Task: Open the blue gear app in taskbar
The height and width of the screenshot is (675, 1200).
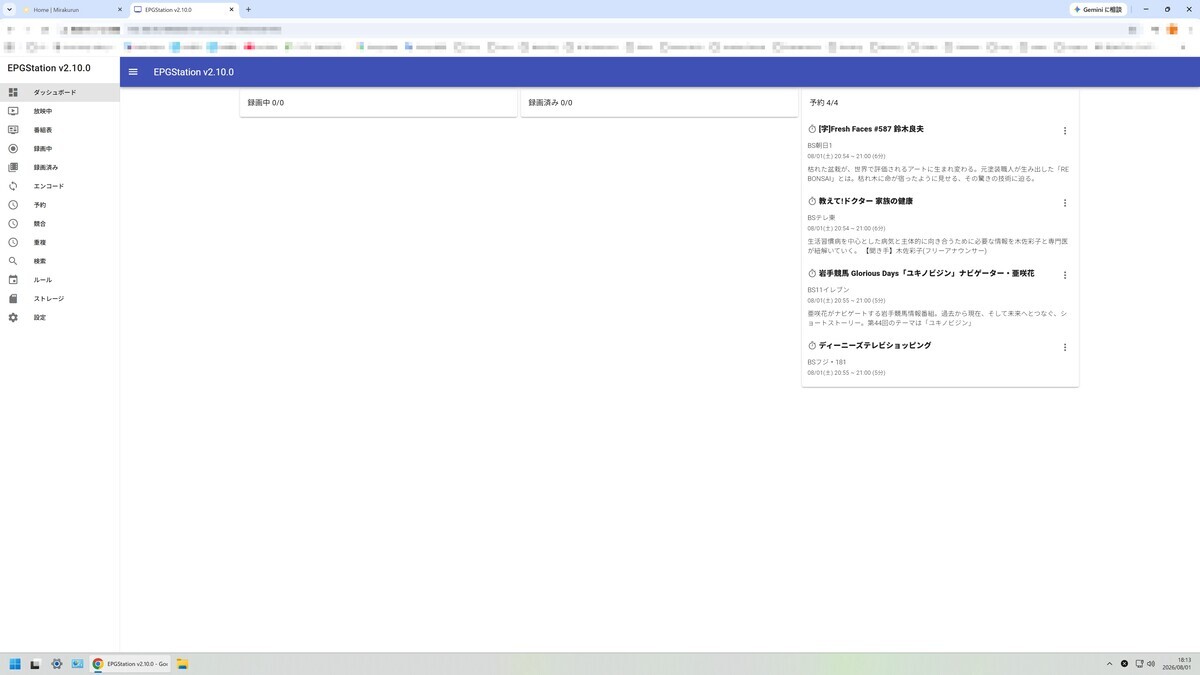Action: (x=57, y=664)
